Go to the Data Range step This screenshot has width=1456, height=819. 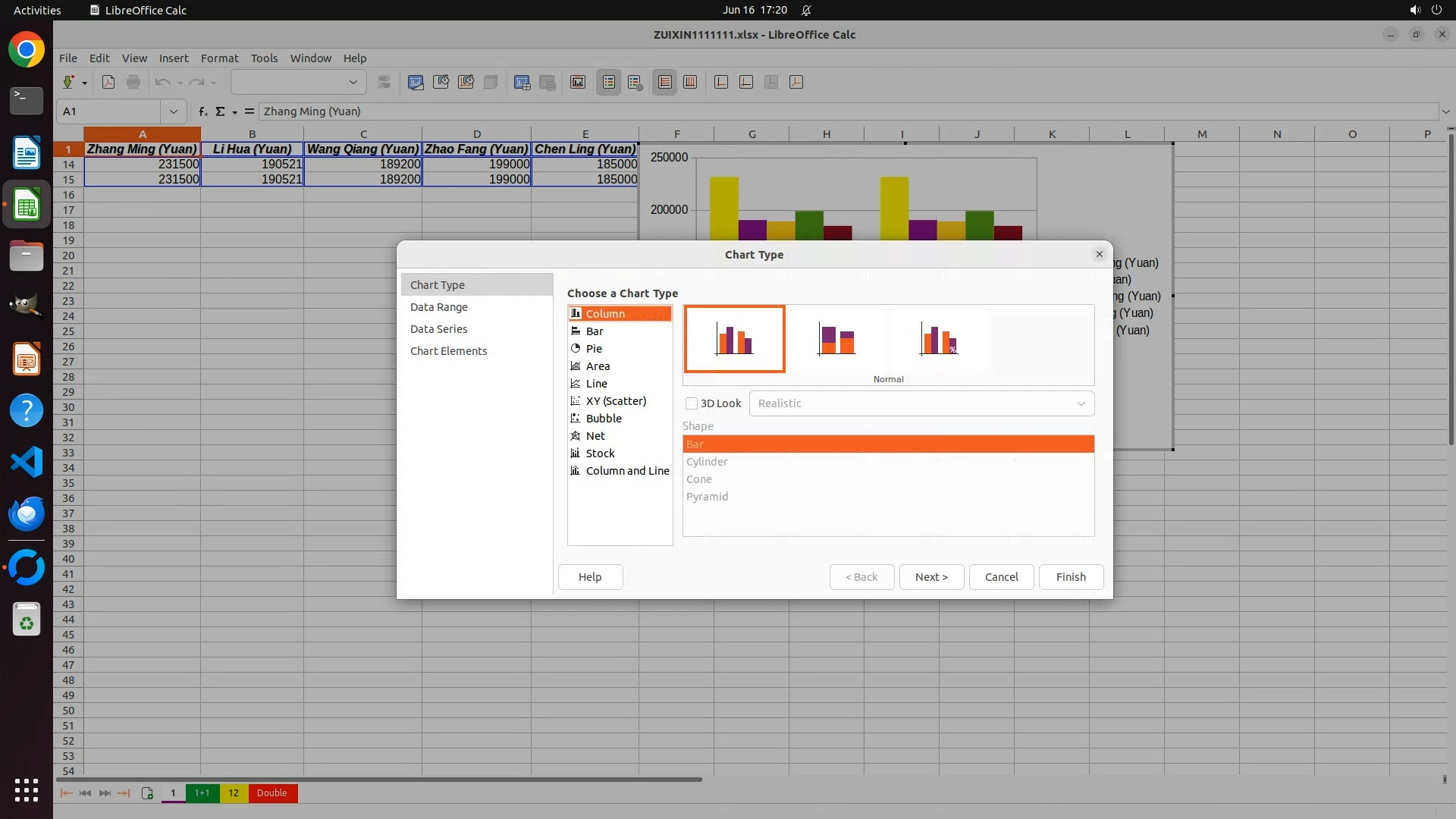[438, 307]
